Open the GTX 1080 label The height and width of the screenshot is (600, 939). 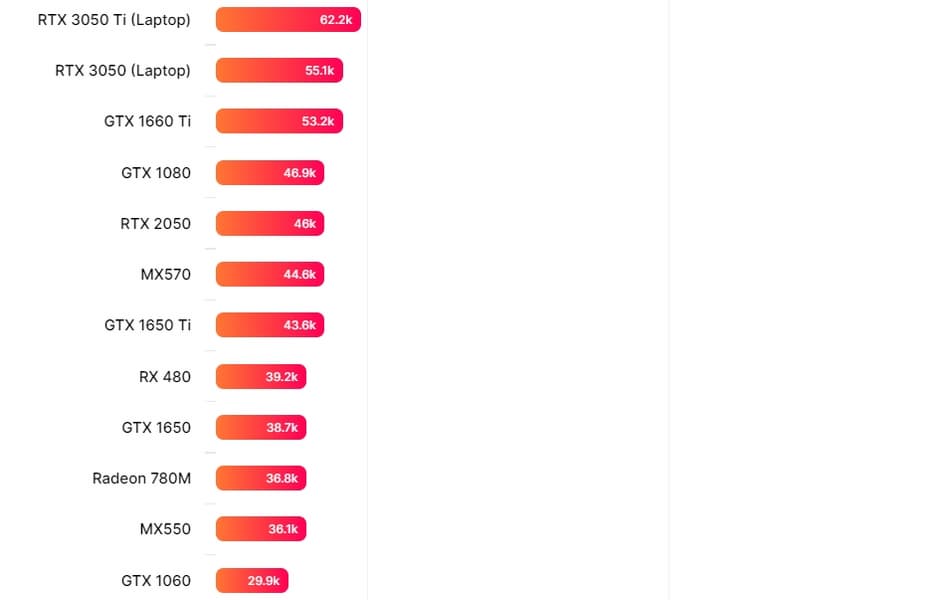click(156, 173)
